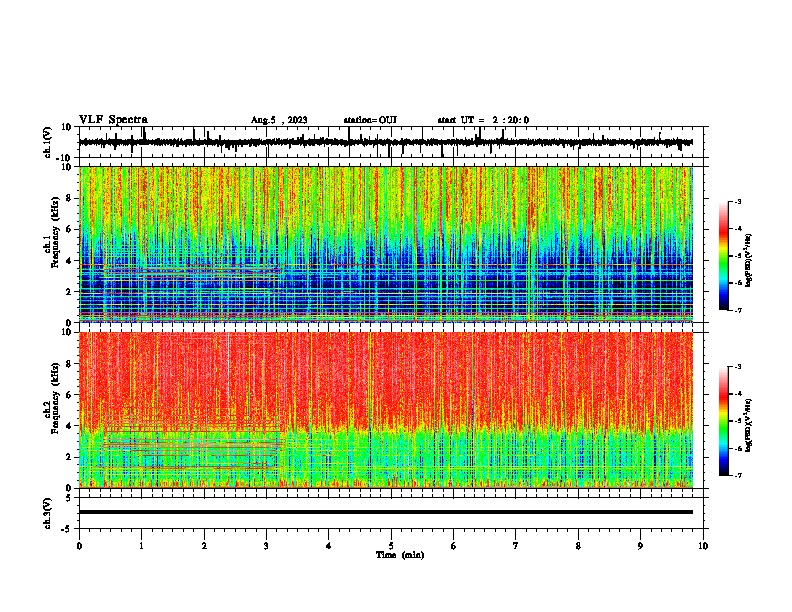Click the time axis tick label "5"
This screenshot has height=612, width=792.
coord(391,546)
